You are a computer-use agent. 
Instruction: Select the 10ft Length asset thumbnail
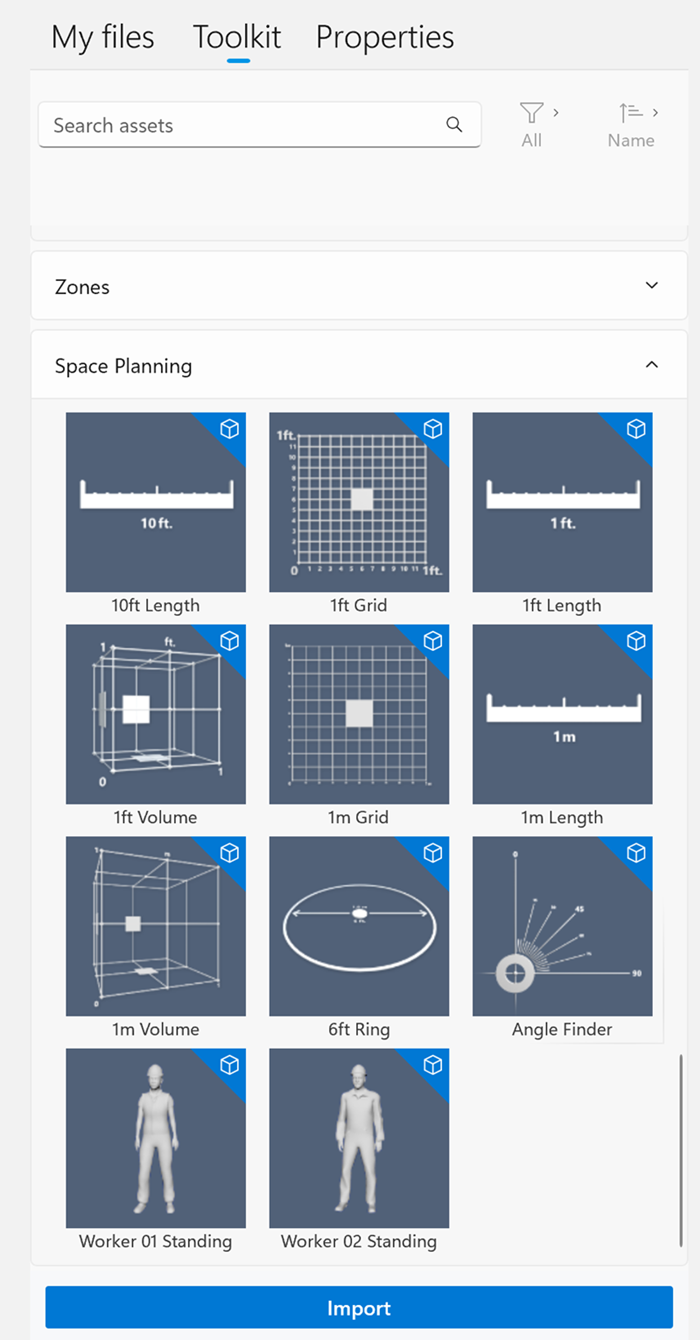click(156, 502)
